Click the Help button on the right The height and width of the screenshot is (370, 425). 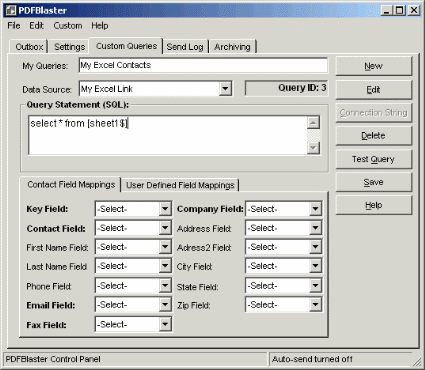[373, 205]
